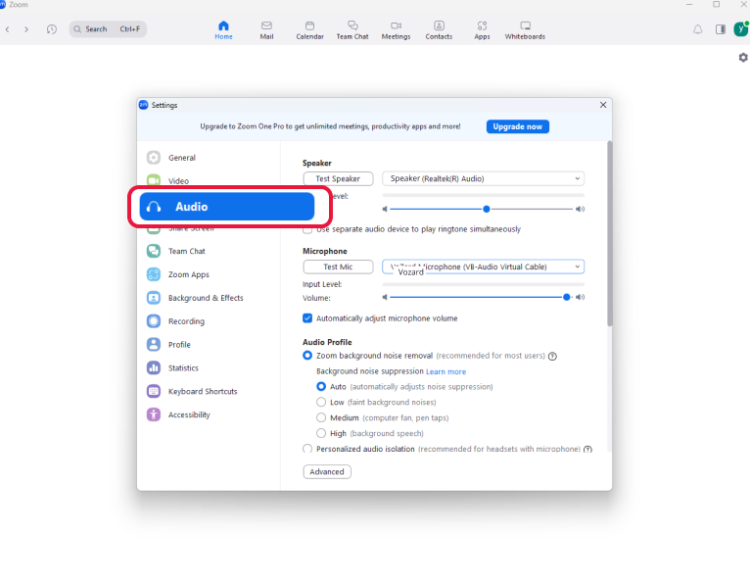
Task: Open personalized audio isolation help icon
Action: (588, 449)
